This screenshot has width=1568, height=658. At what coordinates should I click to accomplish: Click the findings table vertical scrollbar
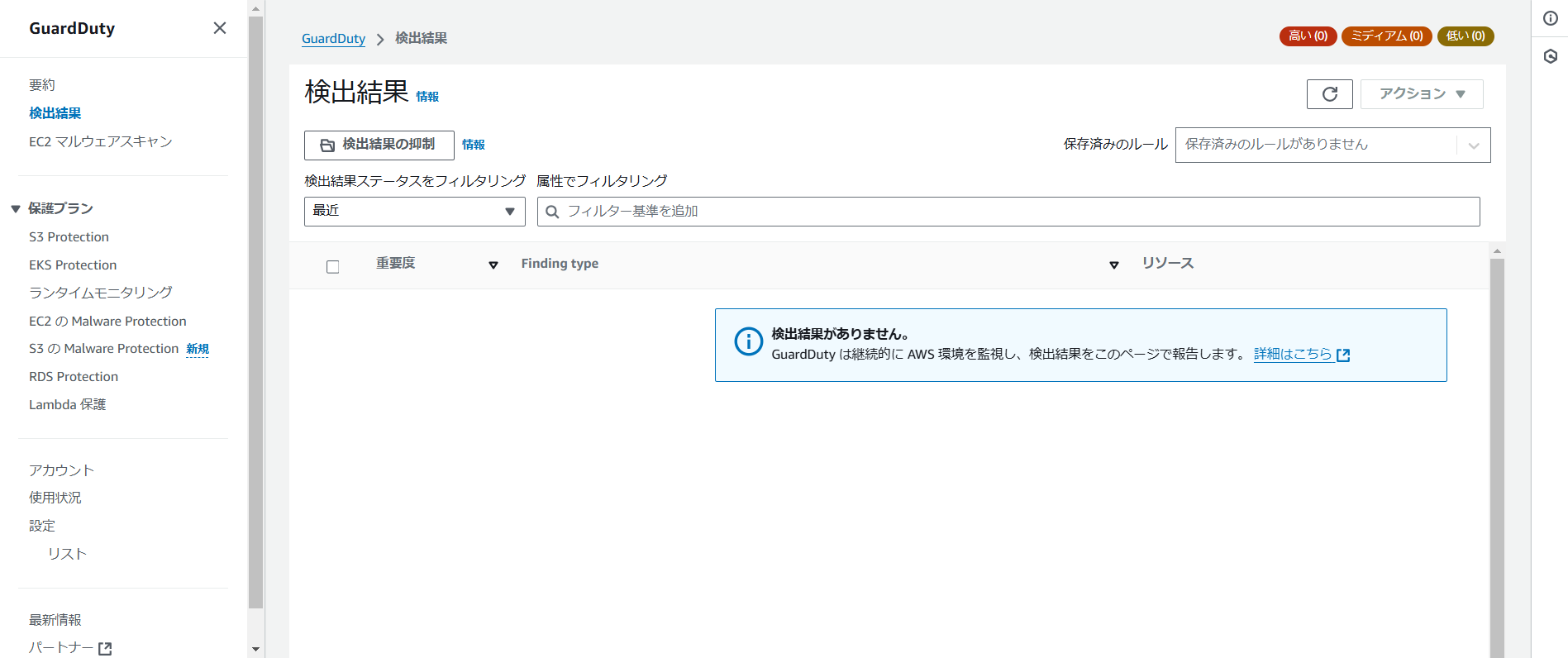1497,458
